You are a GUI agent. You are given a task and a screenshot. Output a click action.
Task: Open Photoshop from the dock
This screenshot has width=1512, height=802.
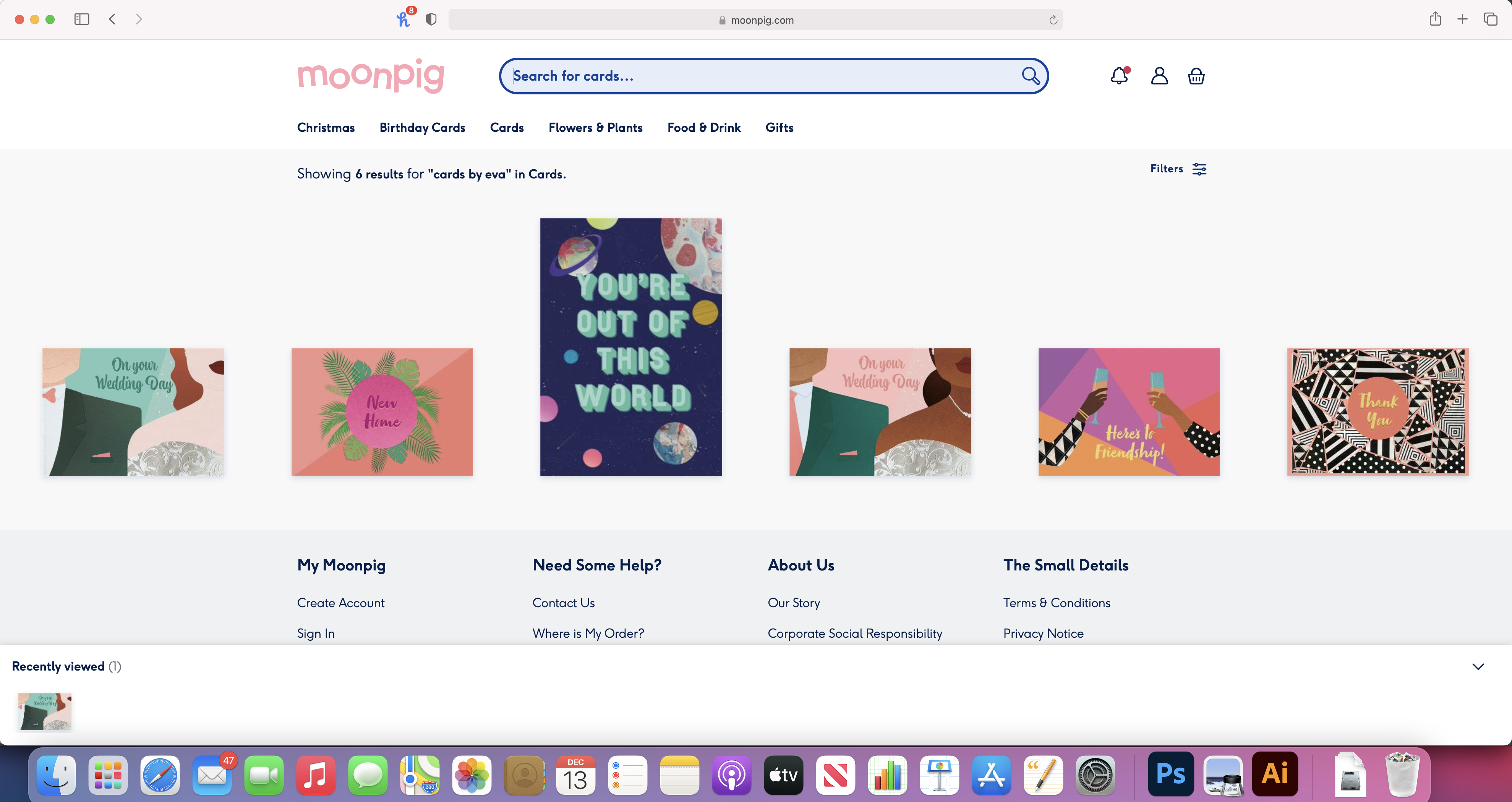(x=1170, y=774)
